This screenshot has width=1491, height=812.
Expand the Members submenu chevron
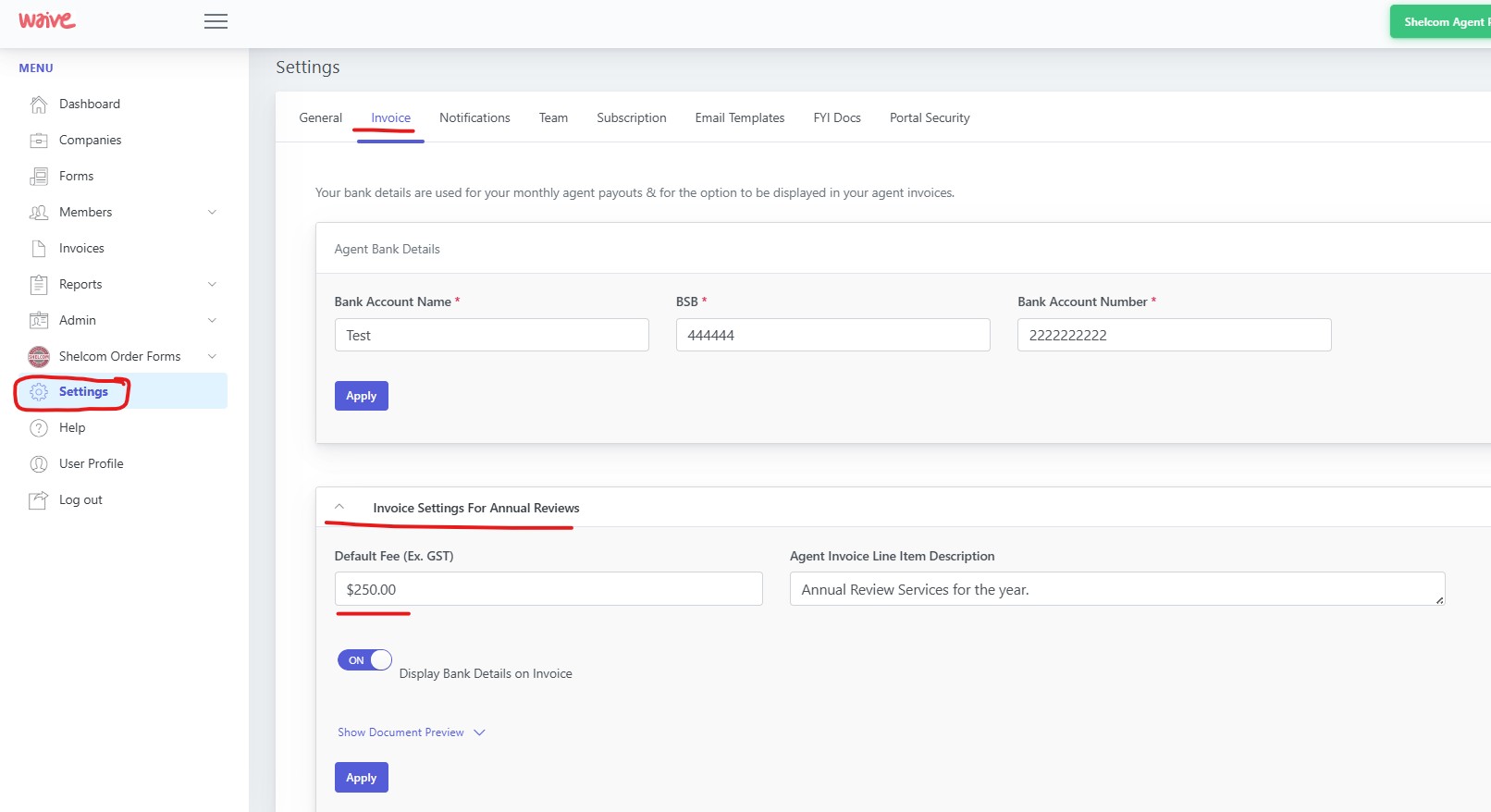[x=212, y=212]
